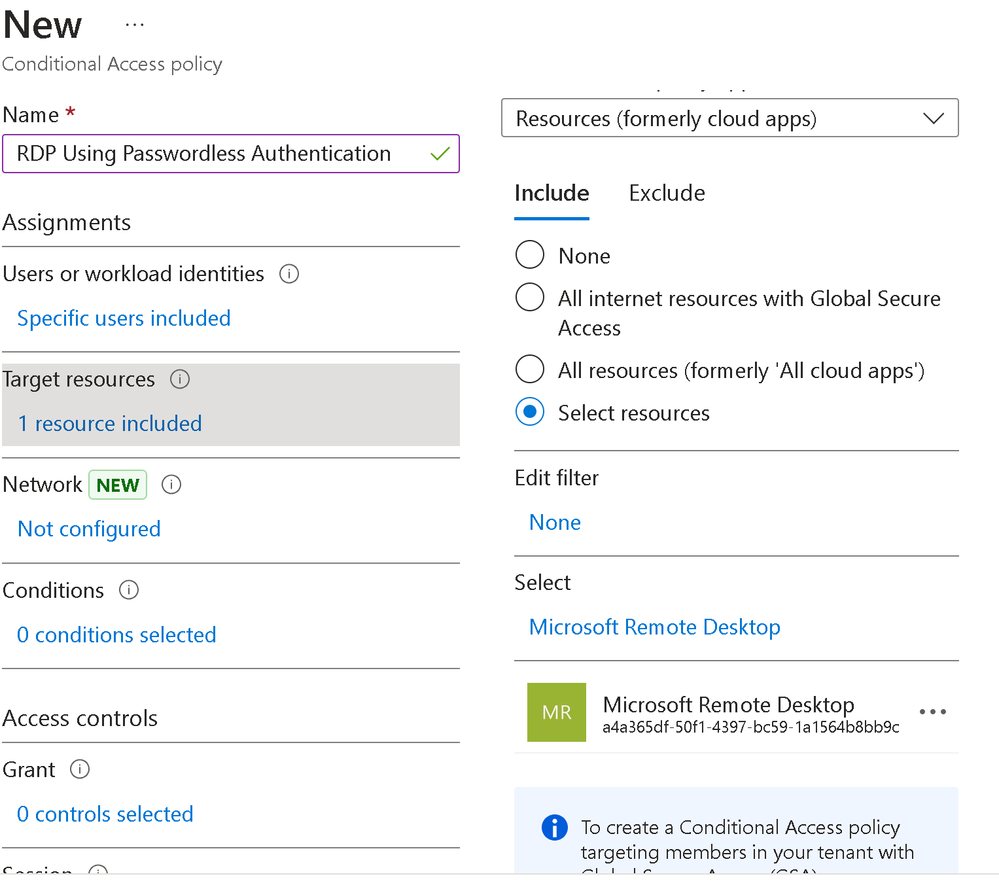This screenshot has width=999, height=881.
Task: Click info icon beside Users or workload identities
Action: click(289, 274)
